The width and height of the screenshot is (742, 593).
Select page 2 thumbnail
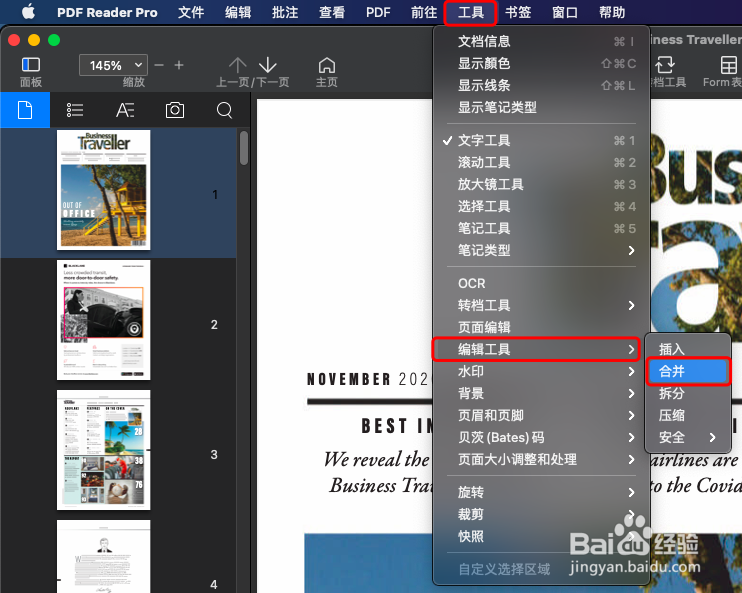click(x=104, y=320)
